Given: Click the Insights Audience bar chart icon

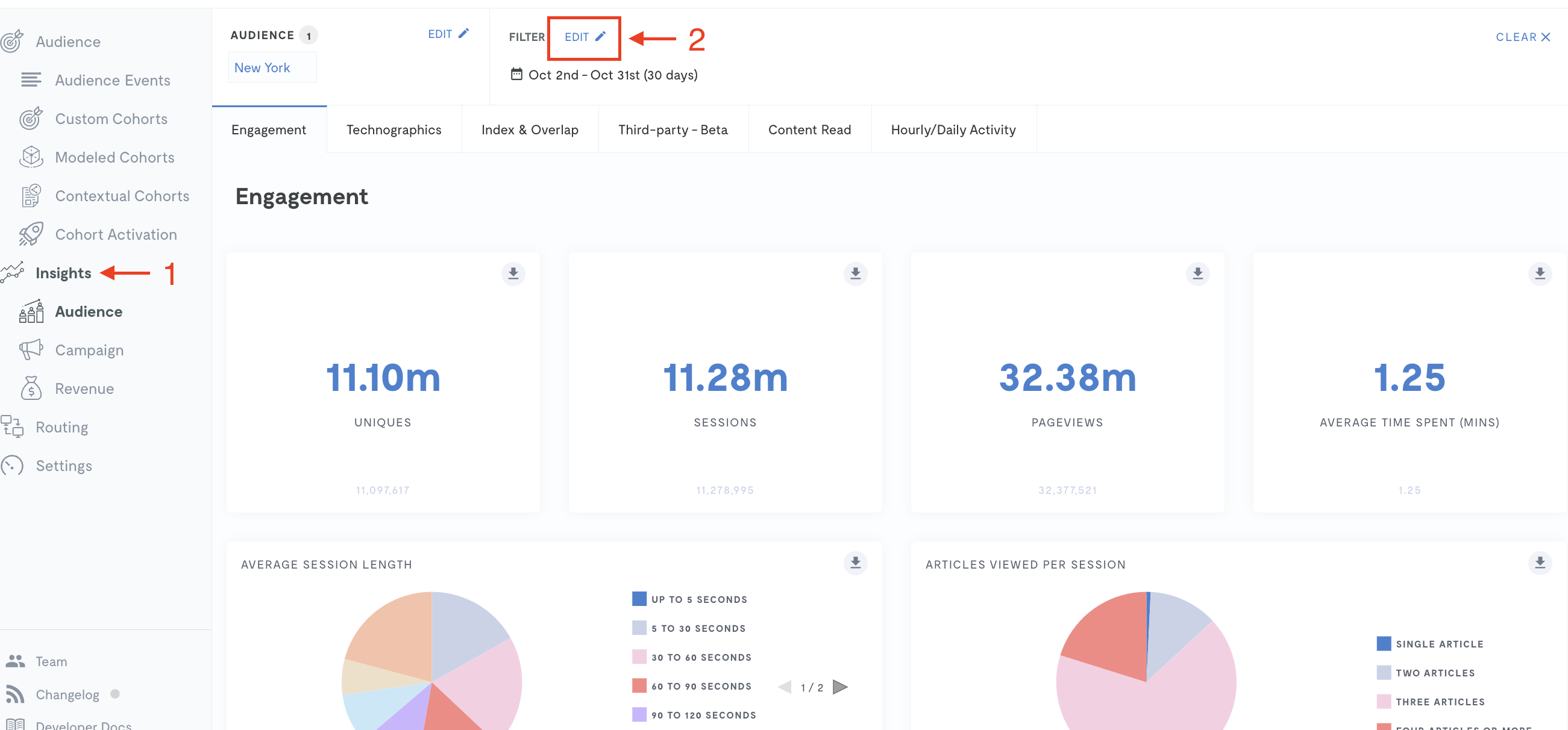Looking at the screenshot, I should (x=31, y=311).
